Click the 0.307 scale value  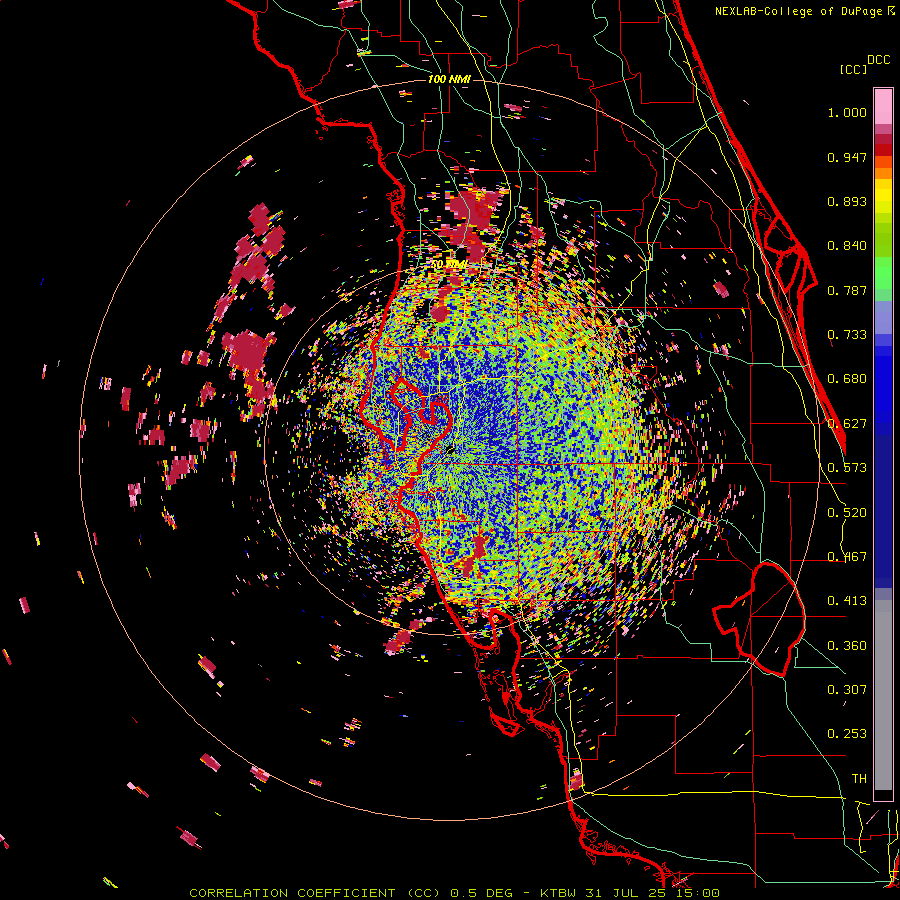[847, 690]
